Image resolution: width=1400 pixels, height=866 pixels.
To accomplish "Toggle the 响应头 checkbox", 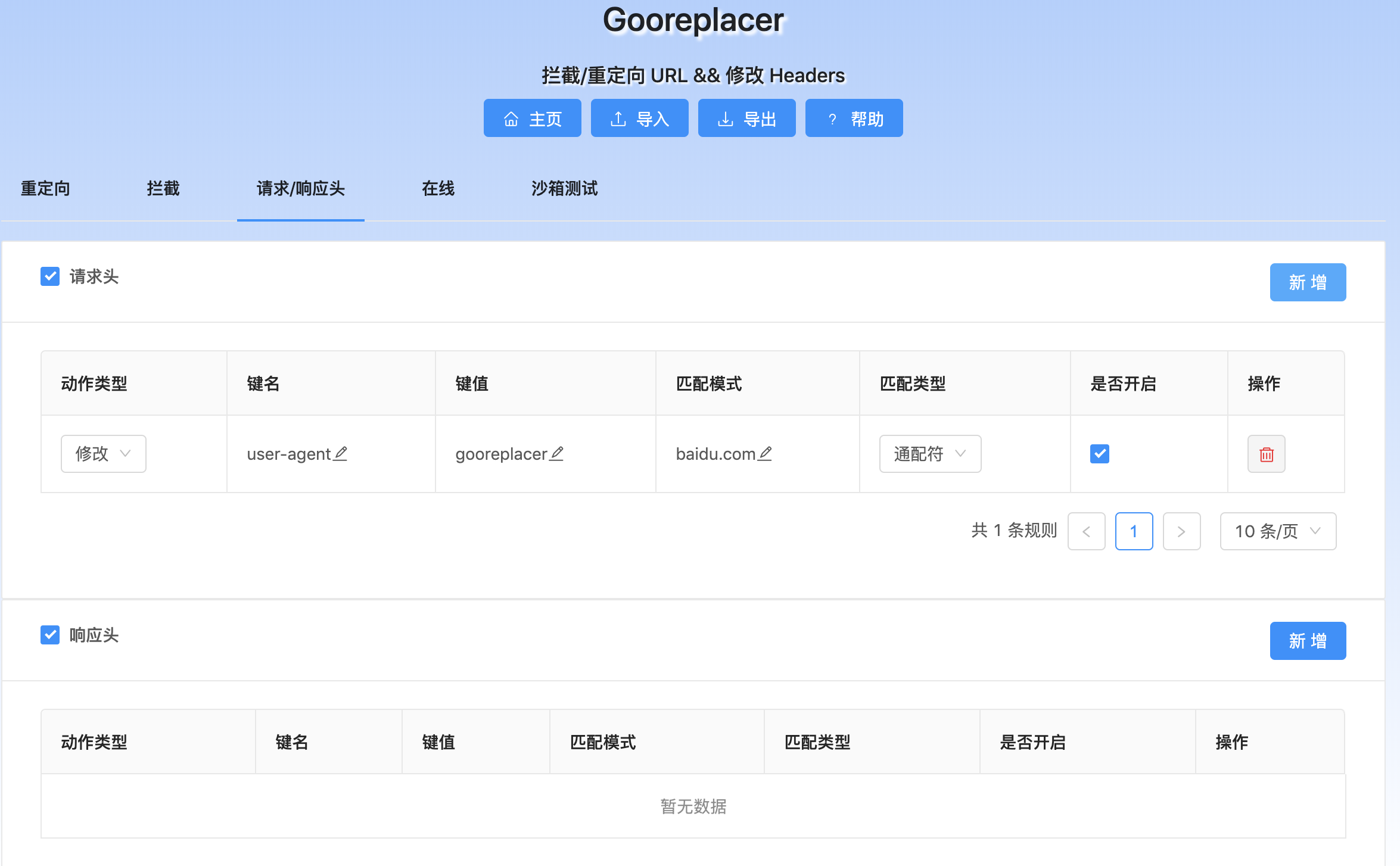I will [x=50, y=635].
